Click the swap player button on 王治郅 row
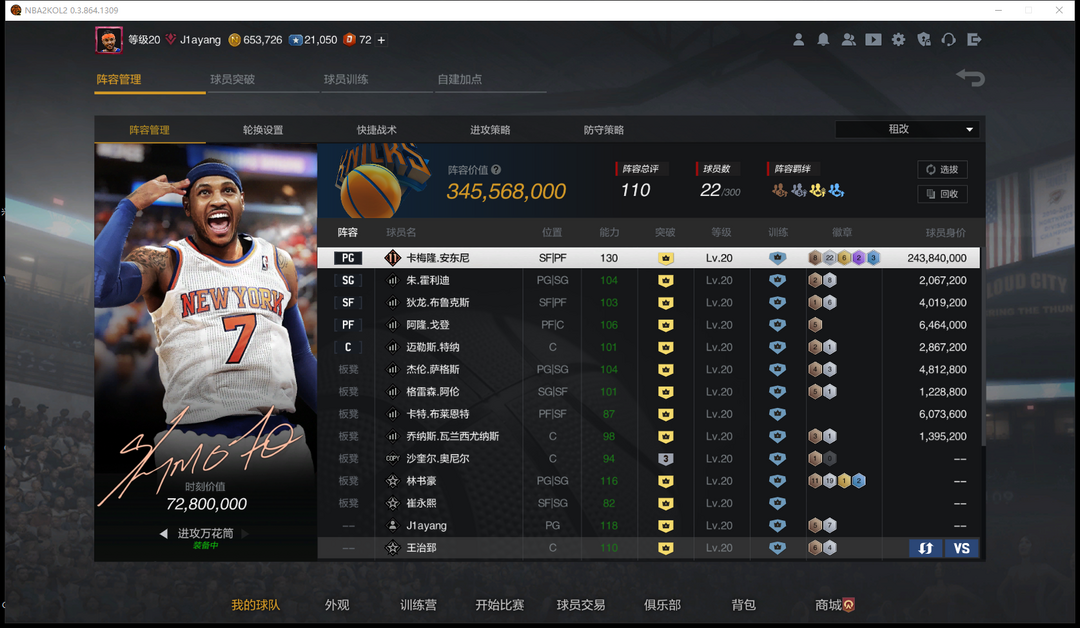This screenshot has width=1080, height=628. [925, 548]
